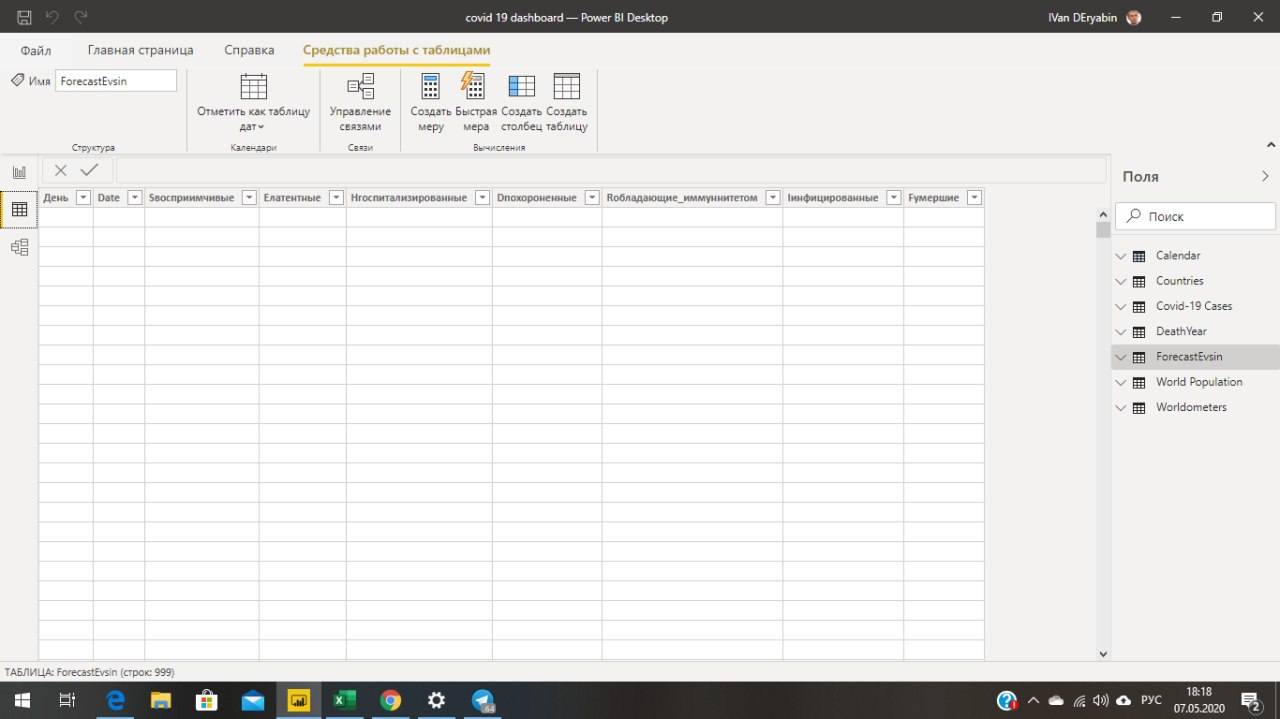Switch to Справка tab

click(x=249, y=50)
